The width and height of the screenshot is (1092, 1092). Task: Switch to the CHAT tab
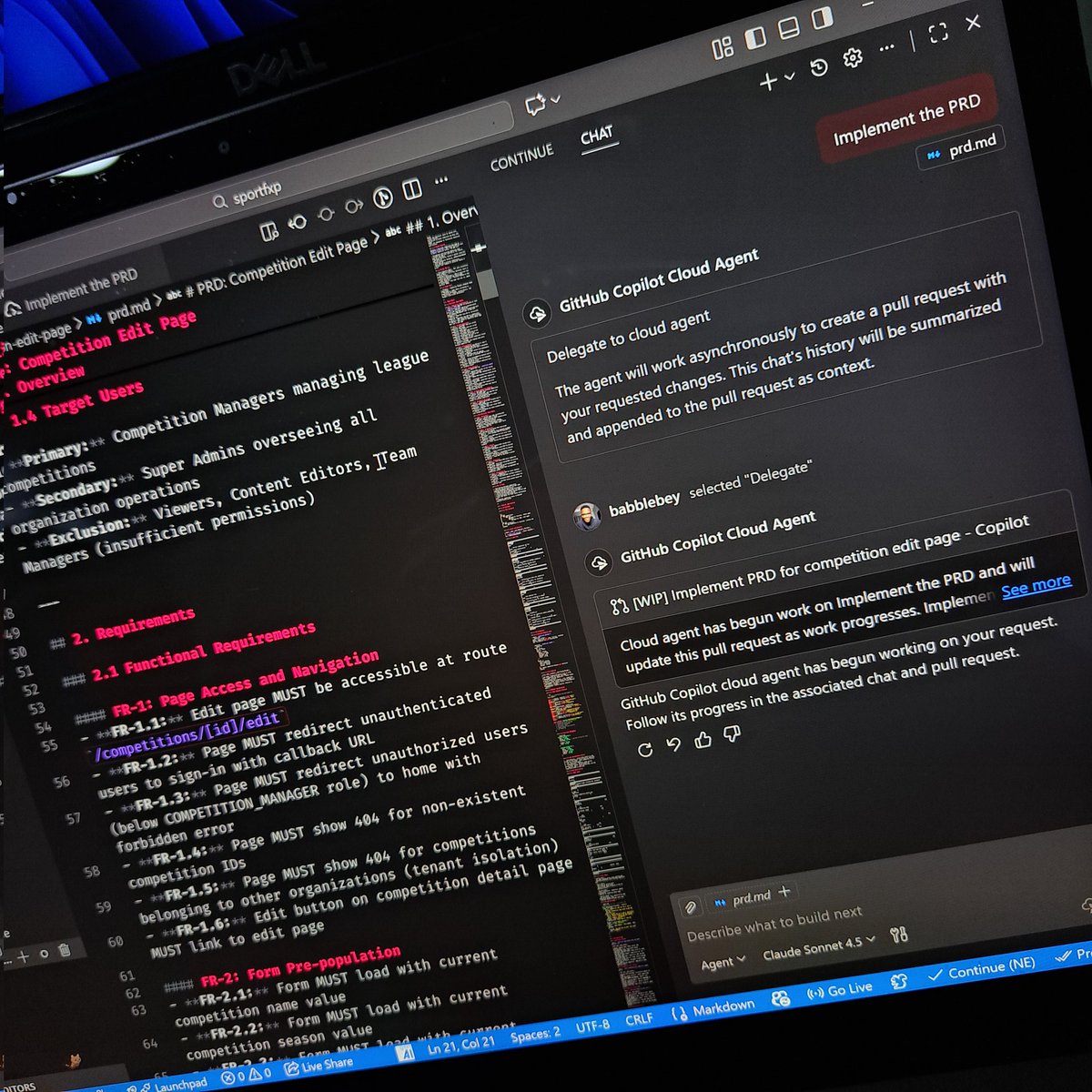pyautogui.click(x=597, y=136)
